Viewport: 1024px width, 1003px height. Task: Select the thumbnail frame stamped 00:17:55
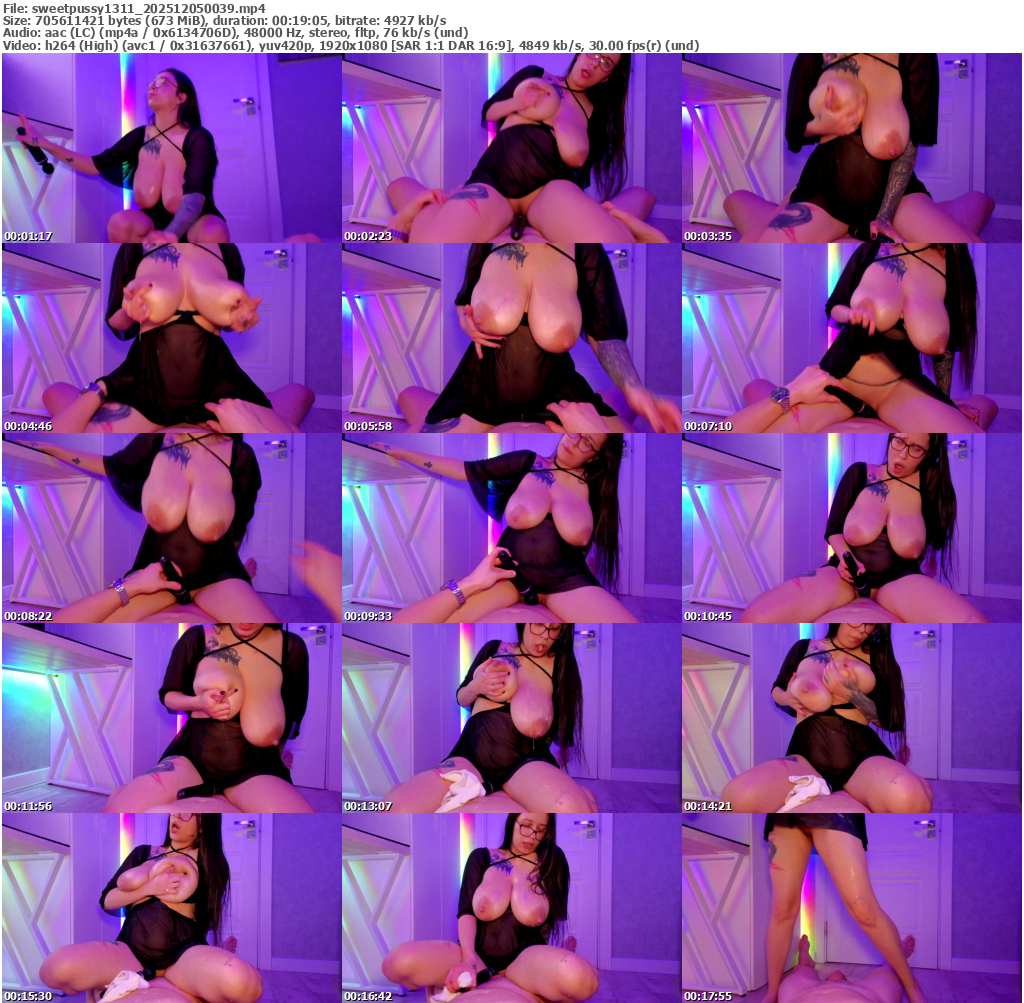(x=852, y=908)
